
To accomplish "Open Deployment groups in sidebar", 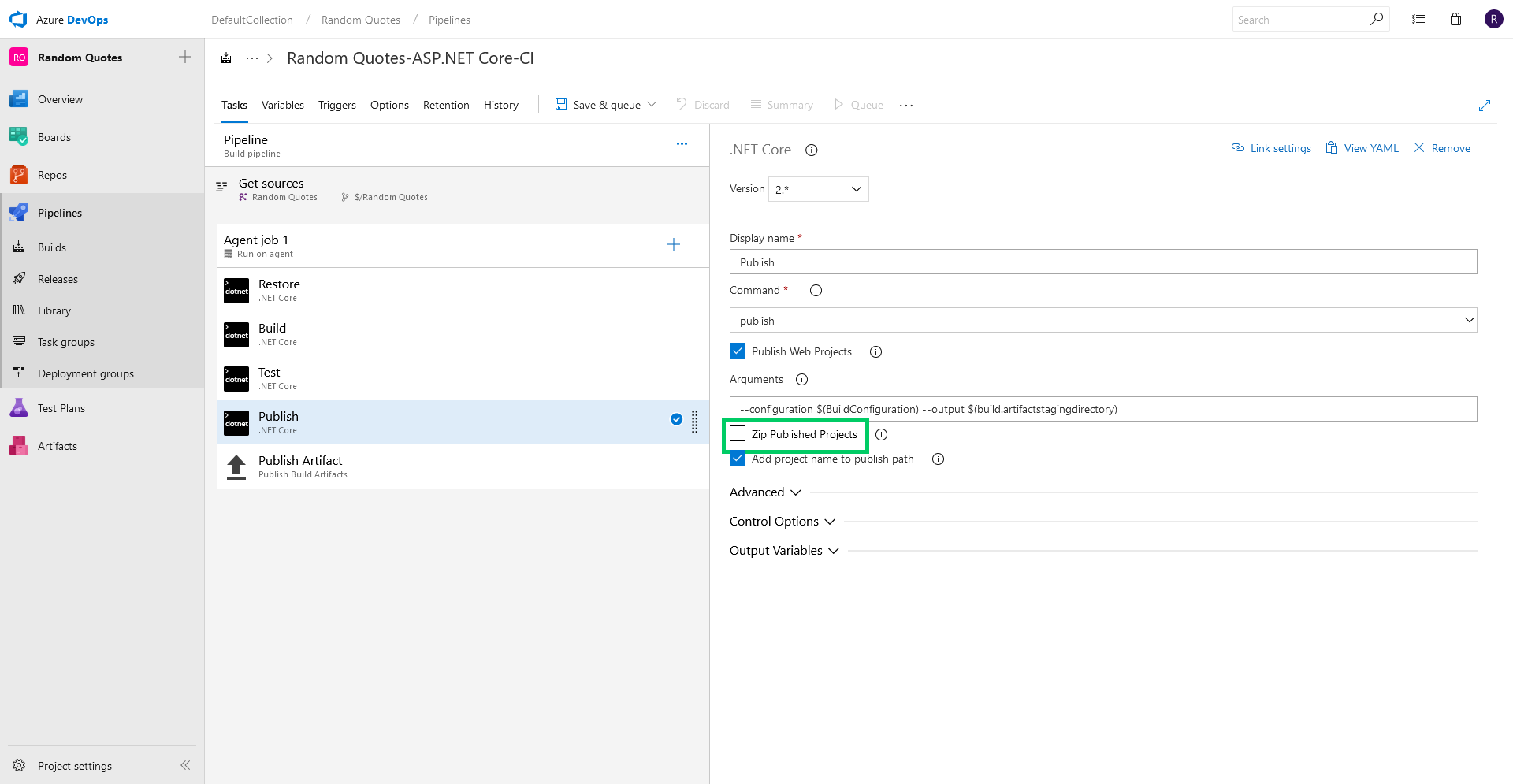I will tap(86, 373).
